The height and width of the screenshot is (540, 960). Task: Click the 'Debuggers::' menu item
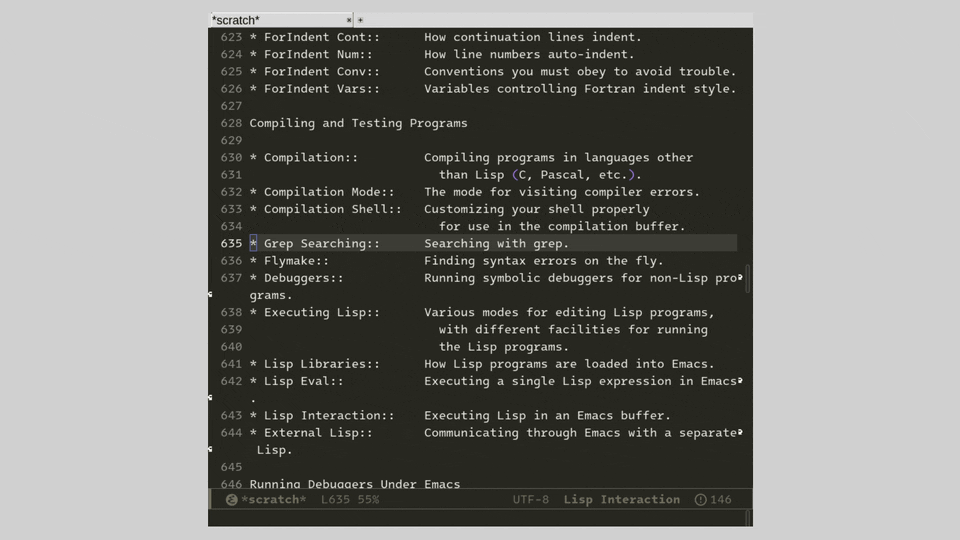(x=303, y=278)
